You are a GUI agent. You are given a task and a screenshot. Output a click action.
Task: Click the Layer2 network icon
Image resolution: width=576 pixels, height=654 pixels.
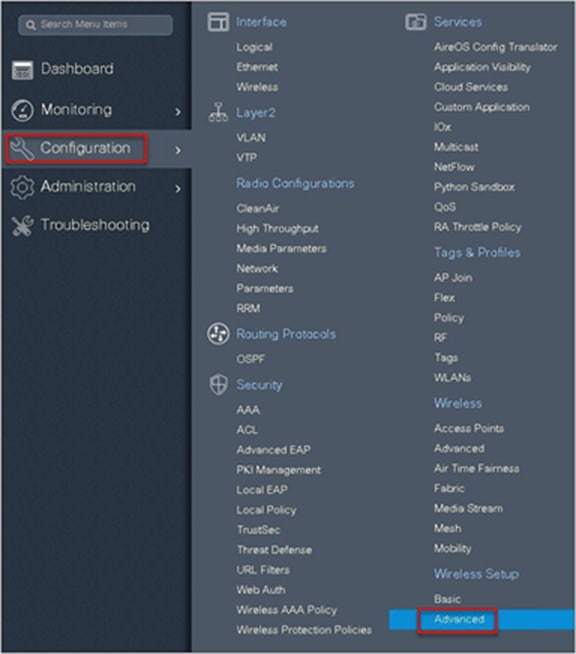[x=218, y=112]
